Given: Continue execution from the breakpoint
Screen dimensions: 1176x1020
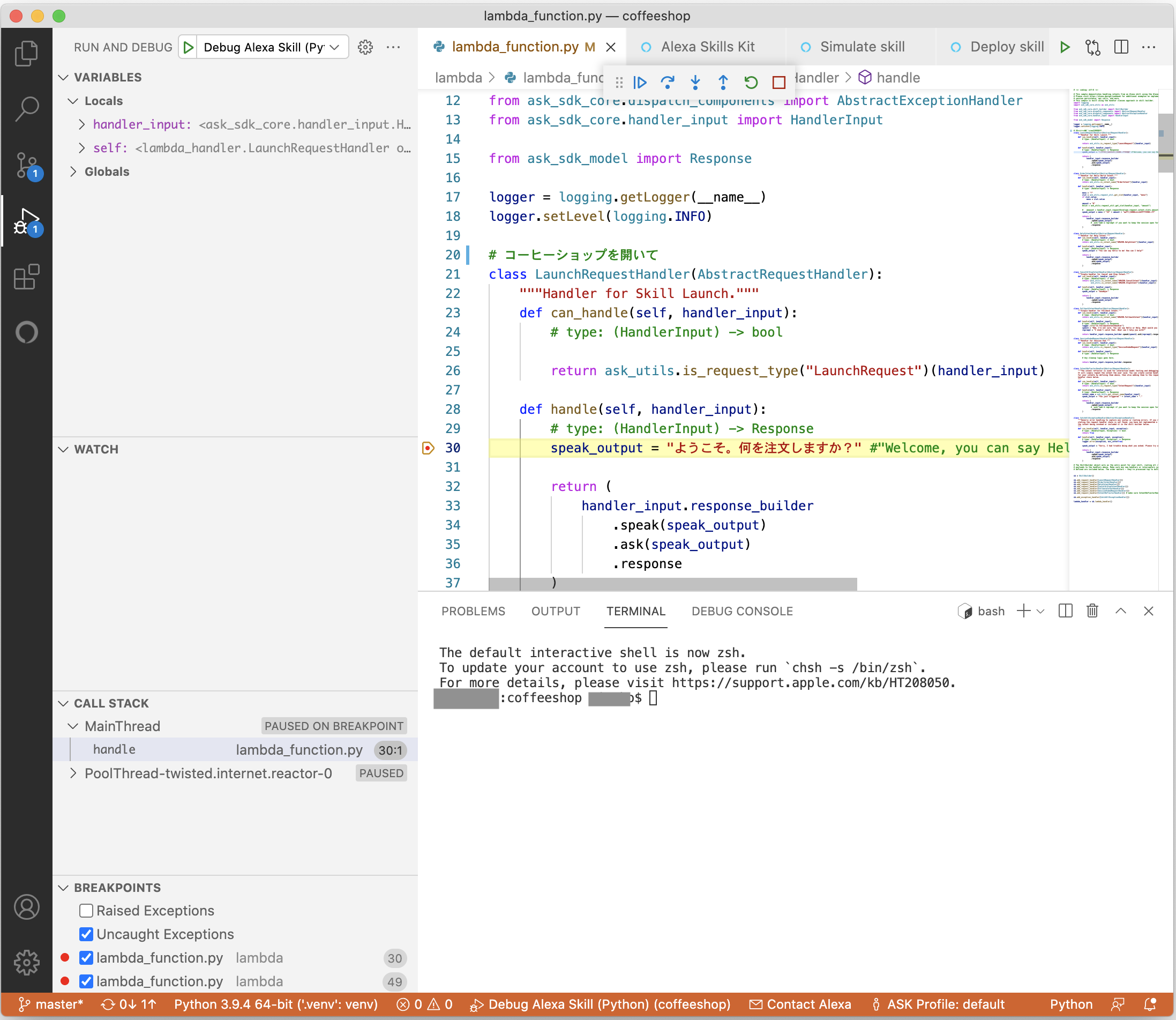Looking at the screenshot, I should click(640, 83).
